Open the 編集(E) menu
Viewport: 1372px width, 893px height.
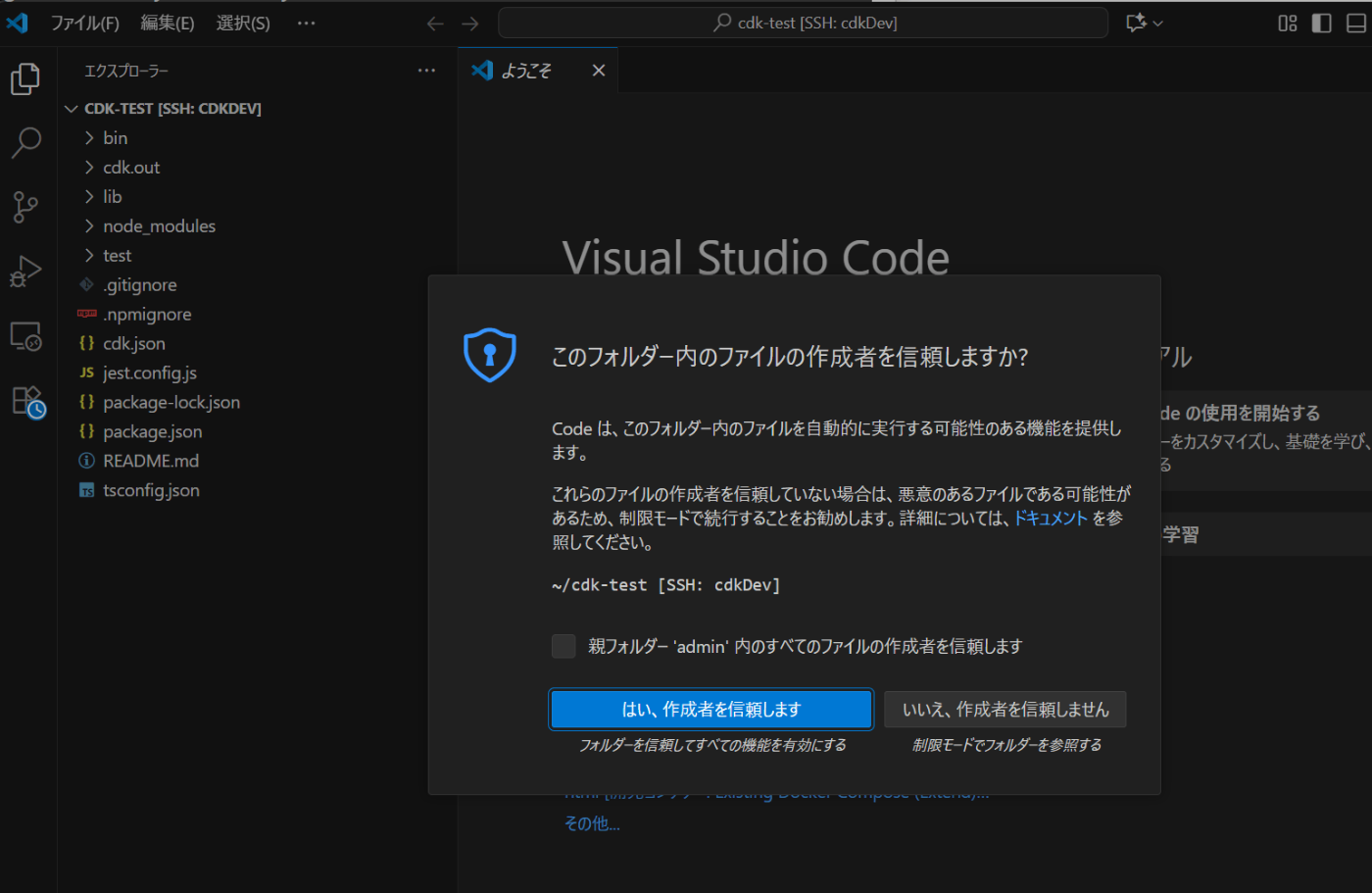pos(168,23)
